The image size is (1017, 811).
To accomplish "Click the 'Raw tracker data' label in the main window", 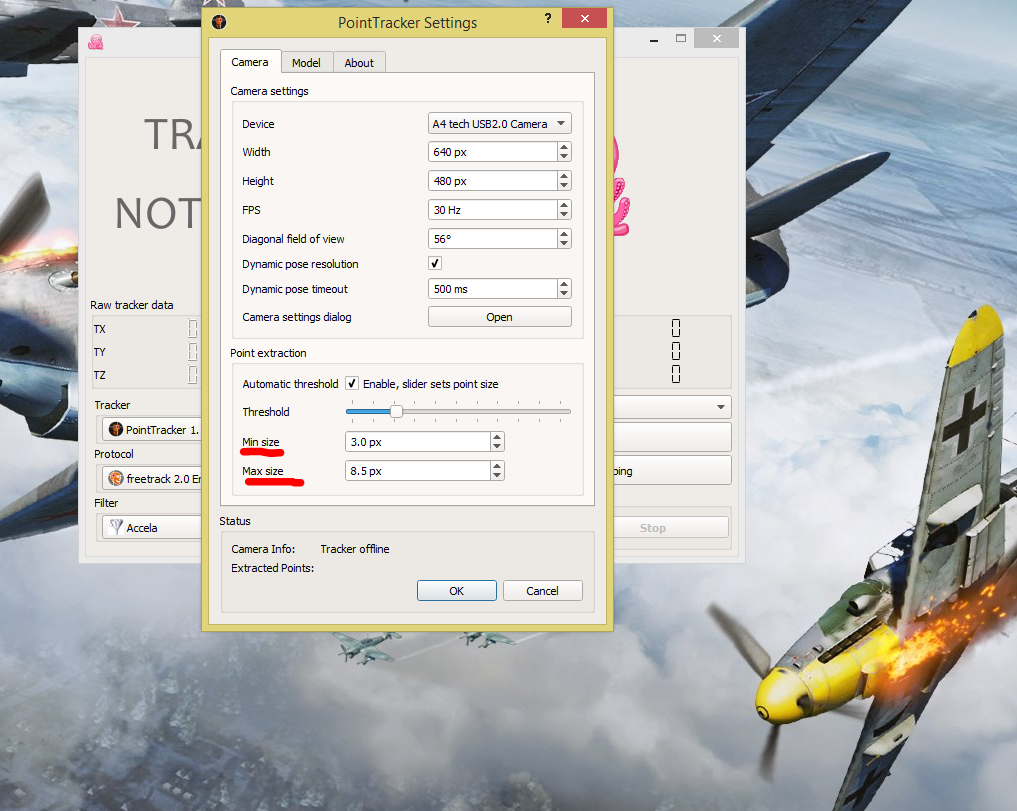I will (132, 305).
